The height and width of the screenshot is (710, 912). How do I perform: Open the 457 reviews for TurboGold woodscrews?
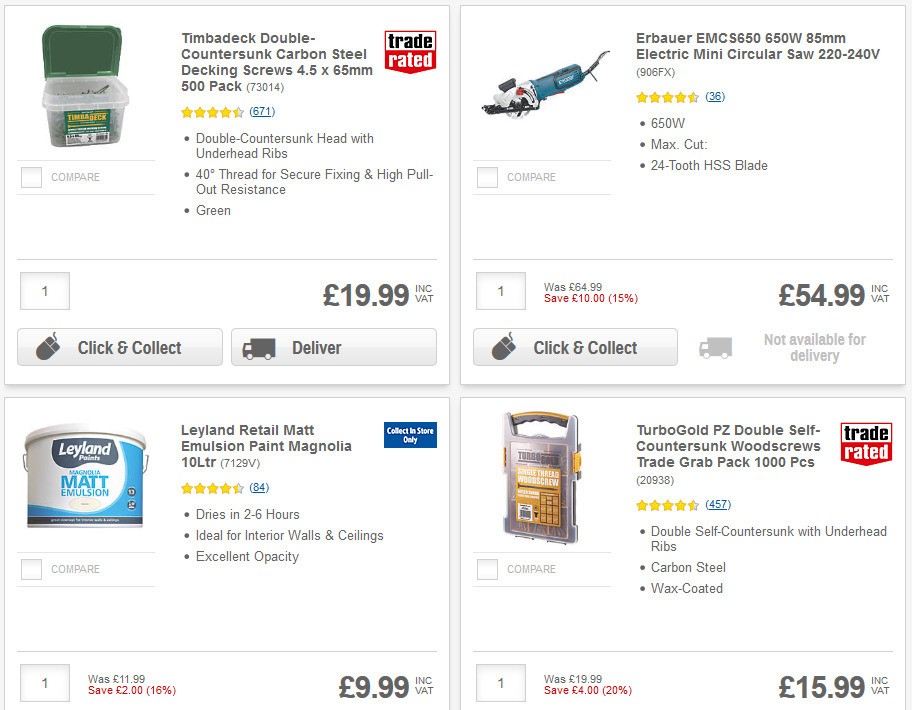click(718, 505)
